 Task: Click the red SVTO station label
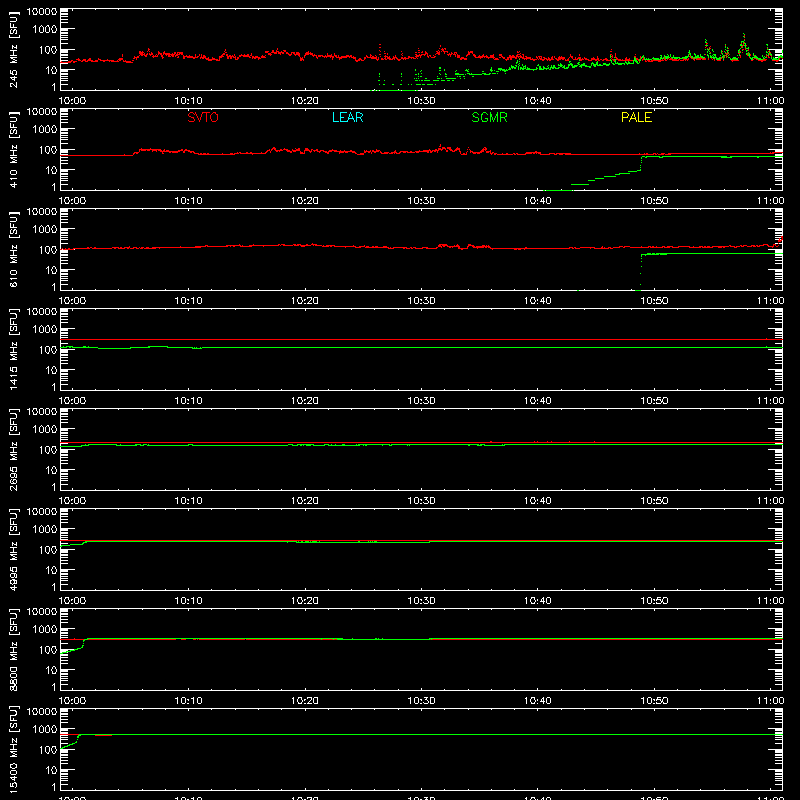click(203, 117)
